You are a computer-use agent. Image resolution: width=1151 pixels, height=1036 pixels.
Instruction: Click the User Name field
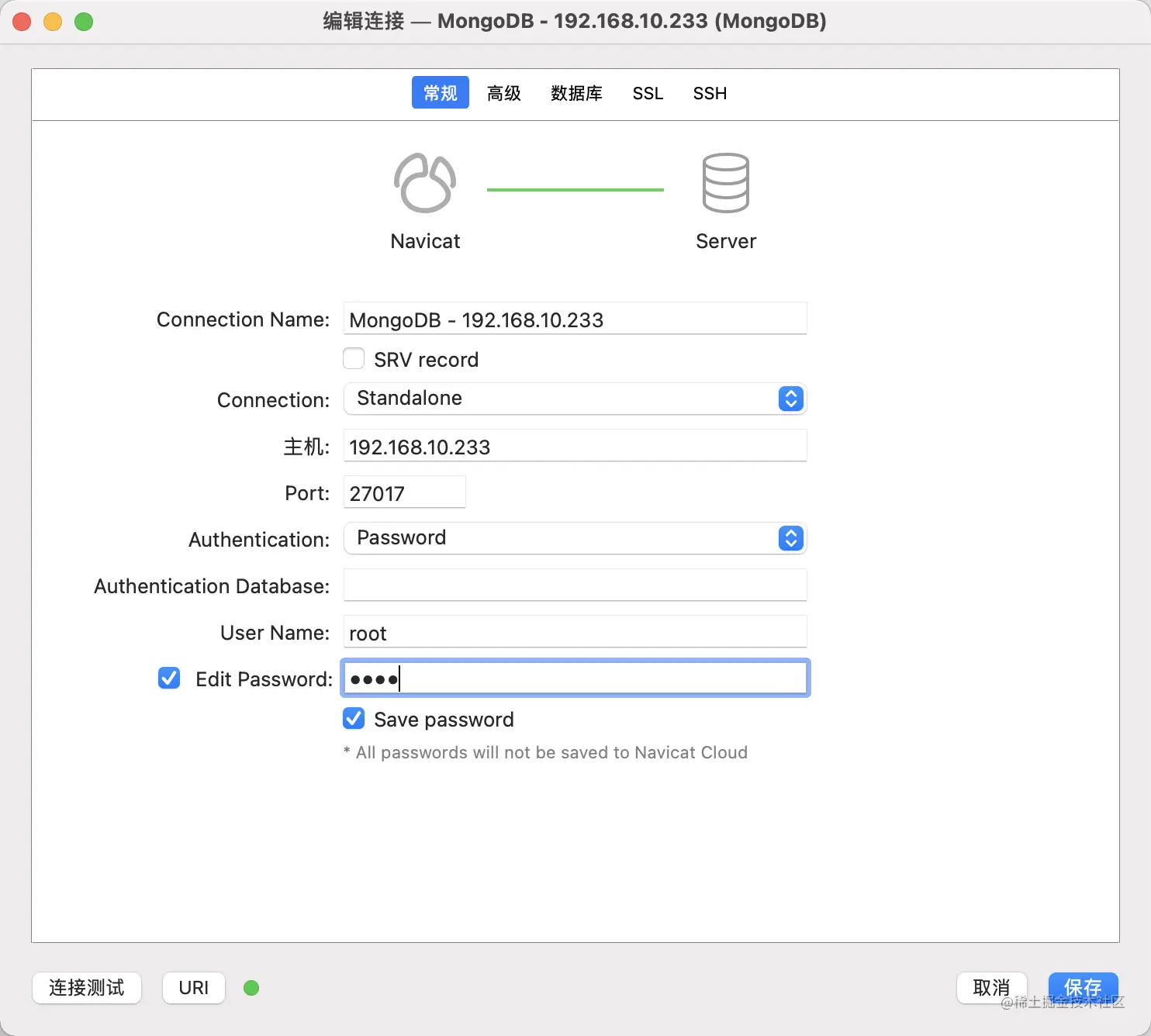point(575,632)
